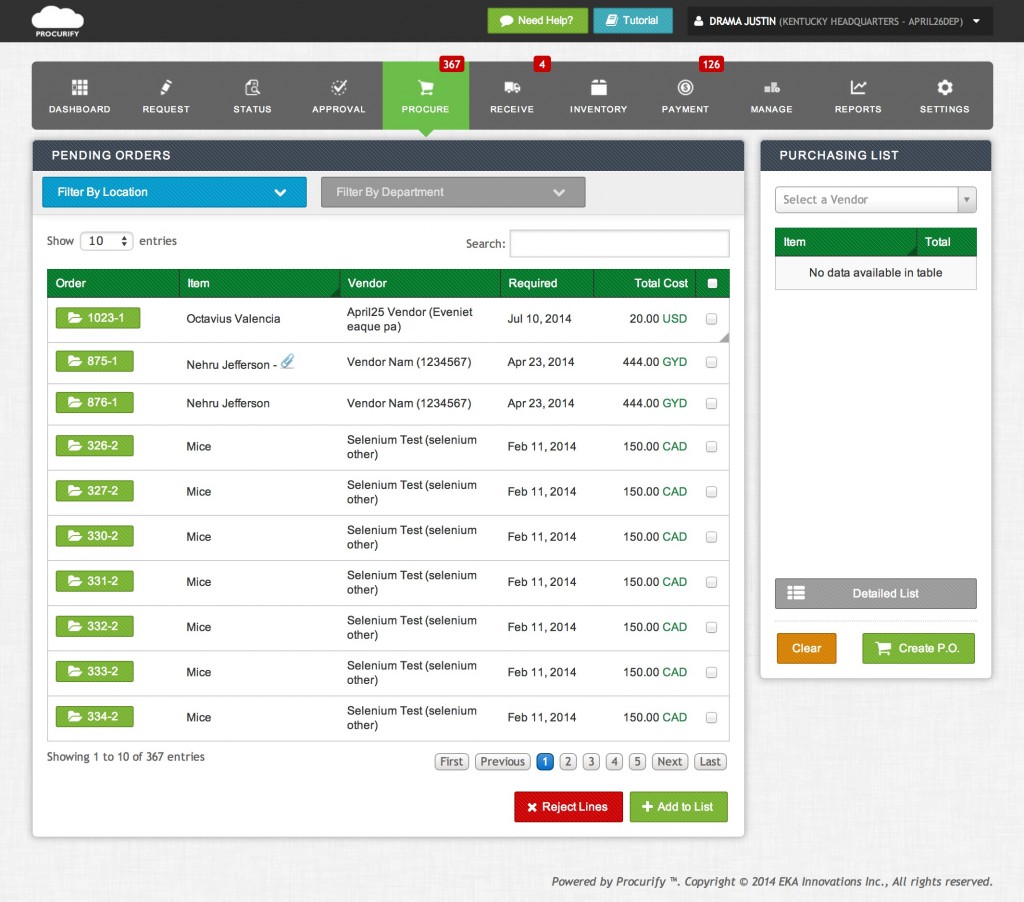Go to pagination page 5
The image size is (1024, 902).
point(637,762)
